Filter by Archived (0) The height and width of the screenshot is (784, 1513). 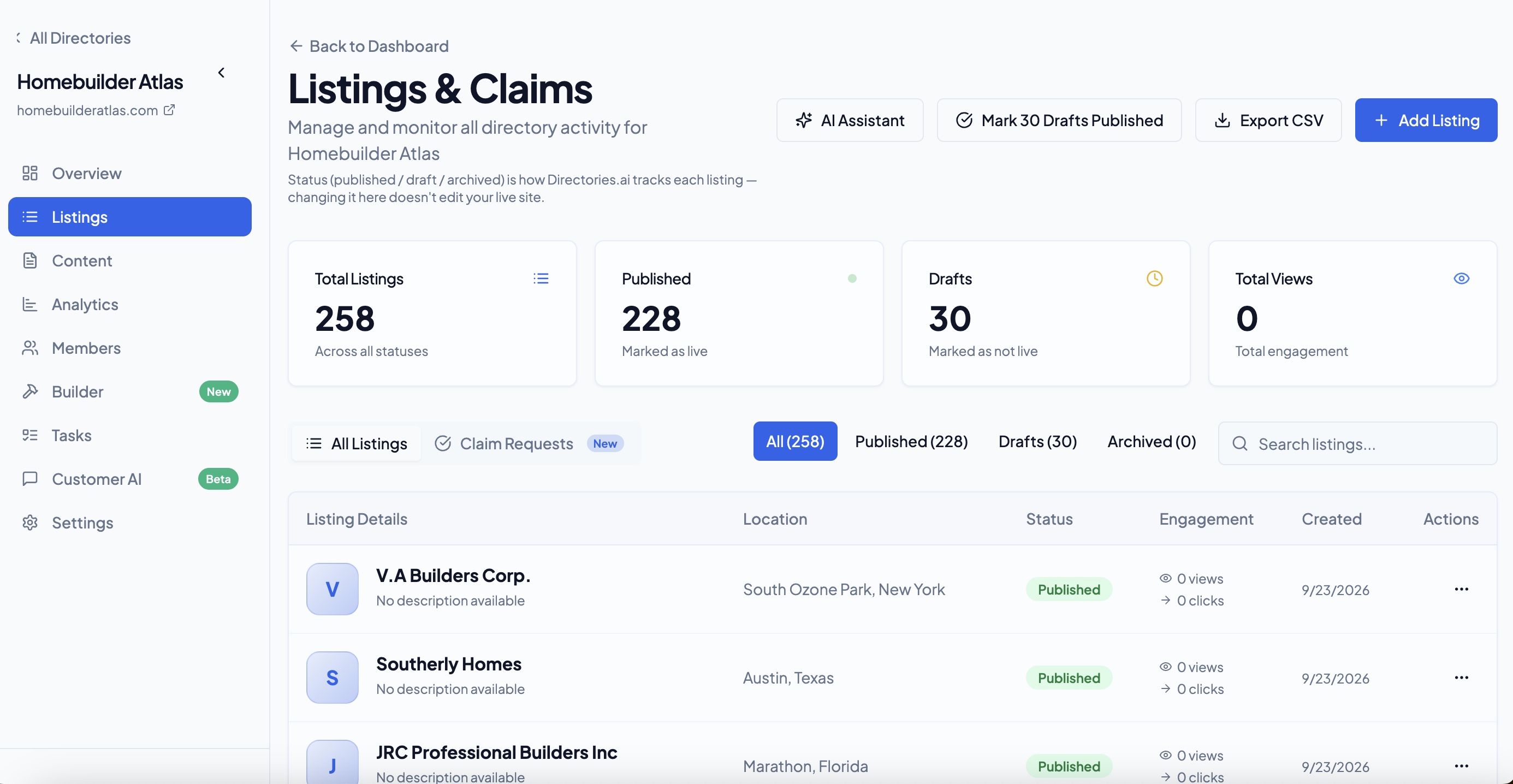[x=1152, y=441]
